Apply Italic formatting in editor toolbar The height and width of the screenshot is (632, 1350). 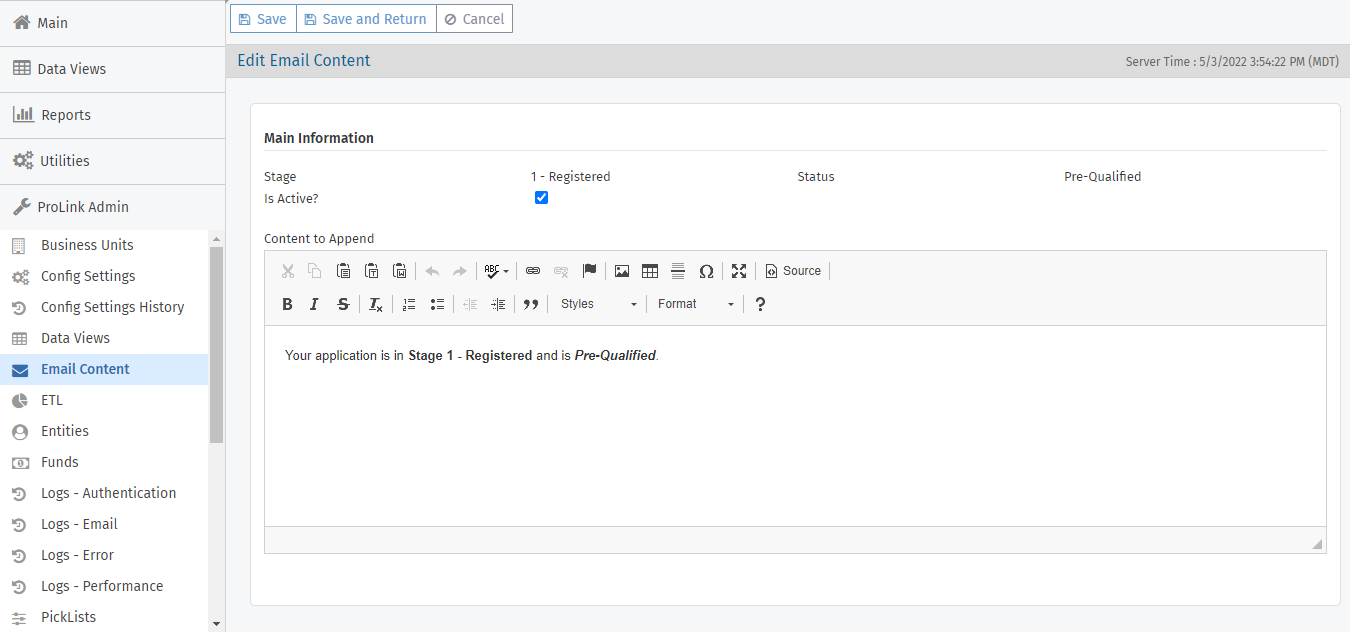(x=314, y=304)
